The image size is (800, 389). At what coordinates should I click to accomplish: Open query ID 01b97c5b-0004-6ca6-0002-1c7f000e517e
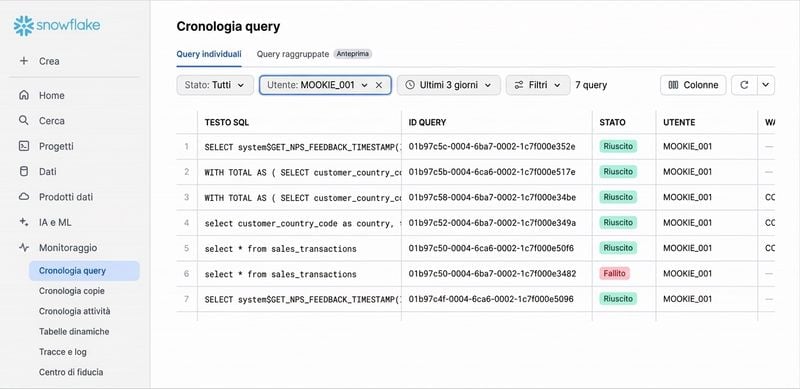click(x=492, y=172)
